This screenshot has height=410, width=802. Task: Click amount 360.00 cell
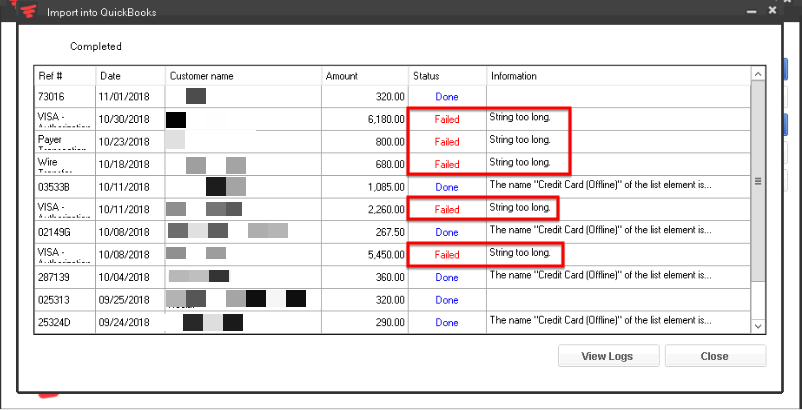click(x=365, y=277)
